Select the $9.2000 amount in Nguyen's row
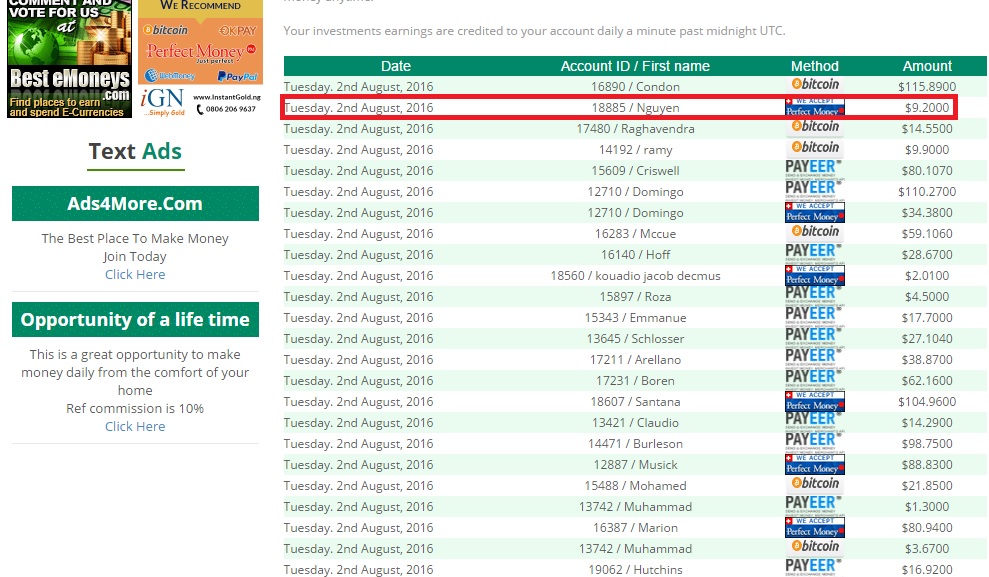 tap(928, 107)
